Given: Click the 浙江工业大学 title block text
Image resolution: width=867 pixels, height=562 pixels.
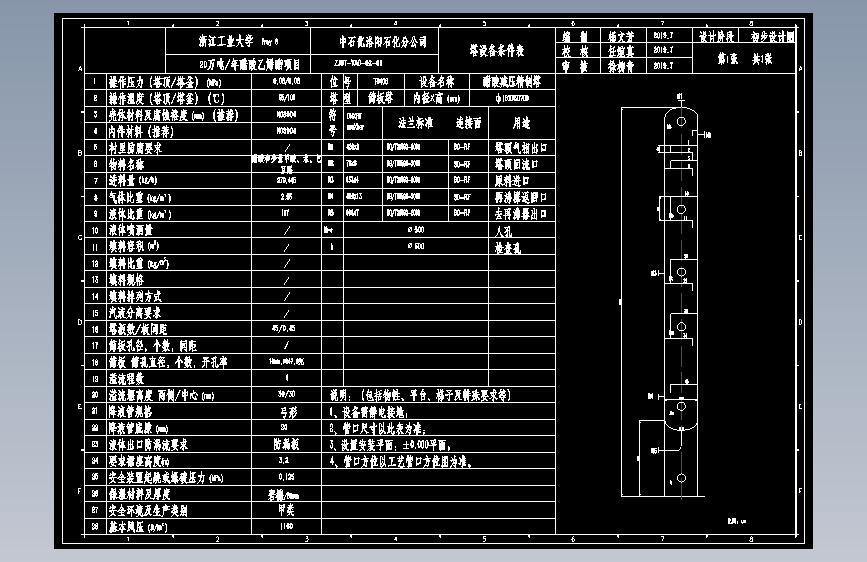Looking at the screenshot, I should (x=226, y=41).
